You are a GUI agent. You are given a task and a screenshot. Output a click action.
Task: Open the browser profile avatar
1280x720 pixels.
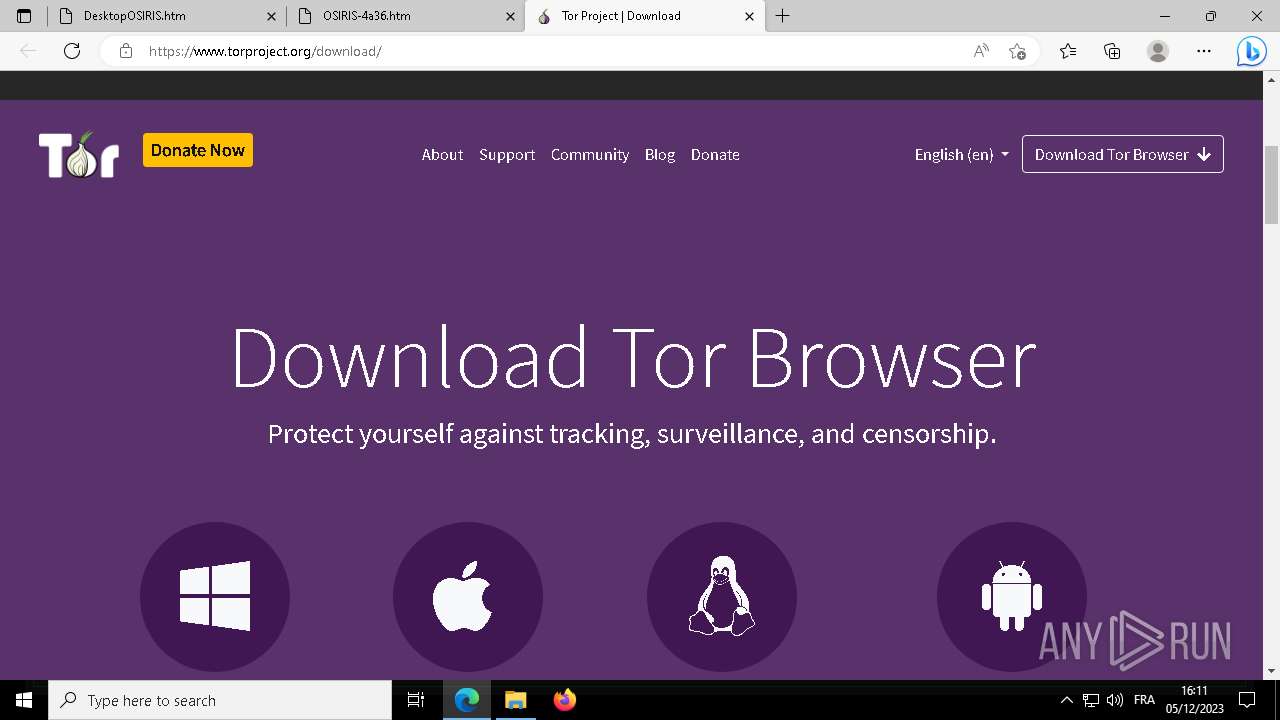[x=1158, y=51]
